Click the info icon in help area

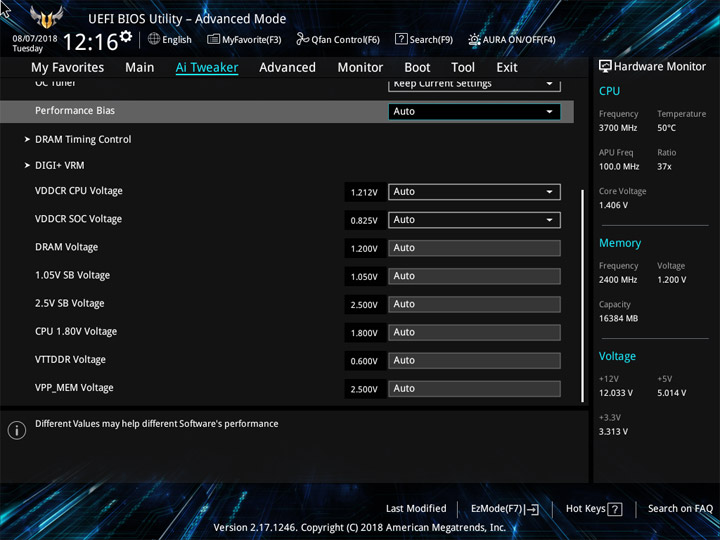pyautogui.click(x=17, y=430)
